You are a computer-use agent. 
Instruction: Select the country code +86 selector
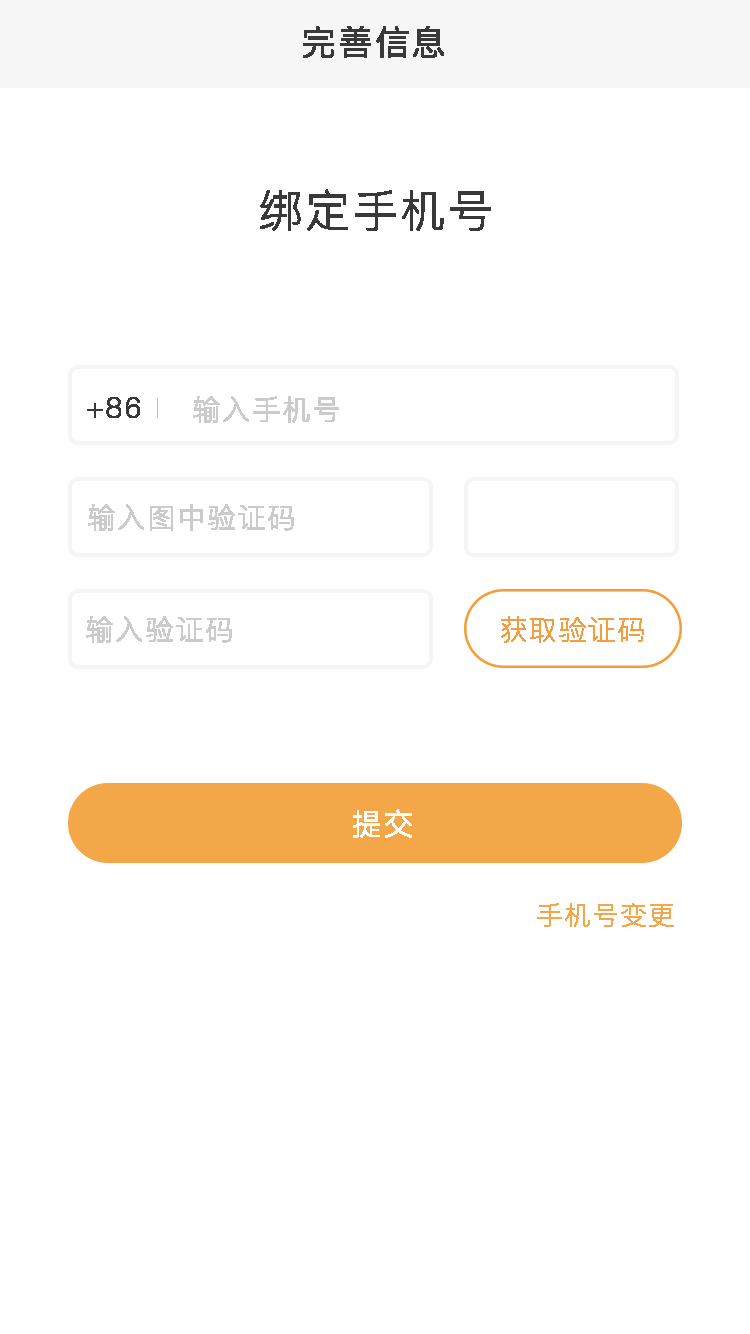click(x=114, y=408)
